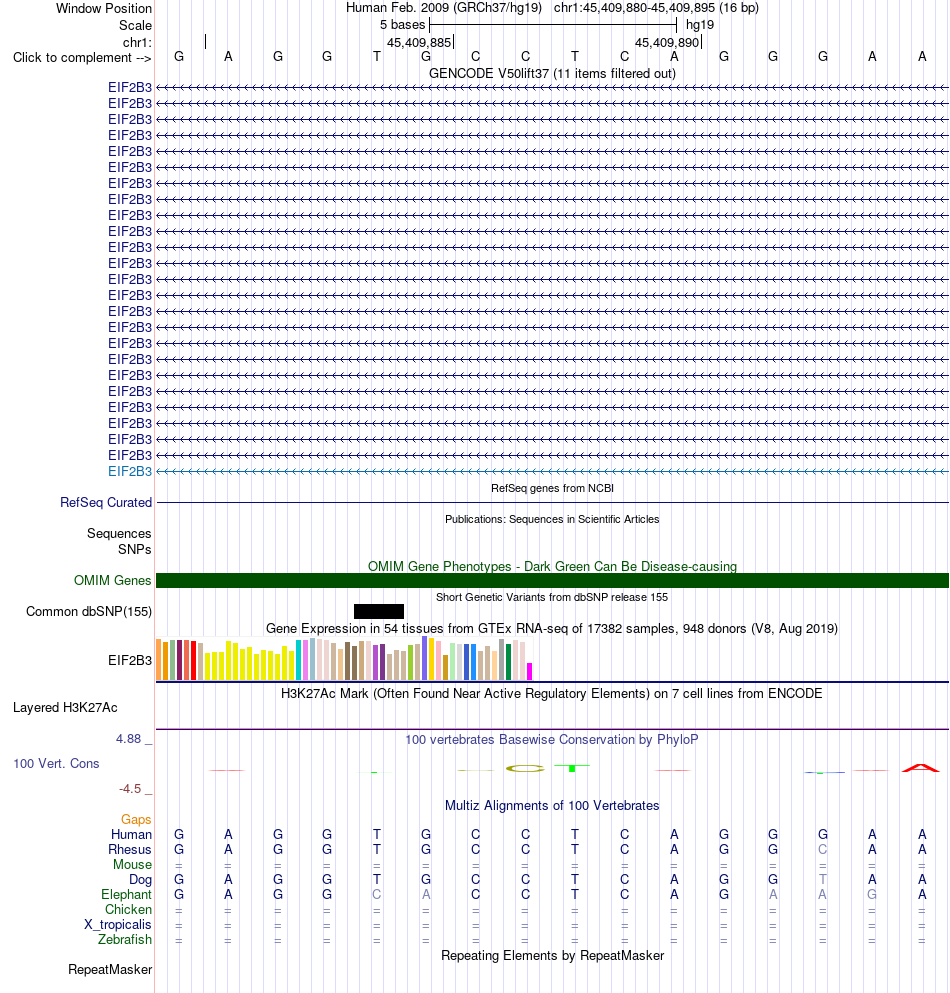950x993 pixels.
Task: Click the RefSeq Curated intron line
Action: 552,503
